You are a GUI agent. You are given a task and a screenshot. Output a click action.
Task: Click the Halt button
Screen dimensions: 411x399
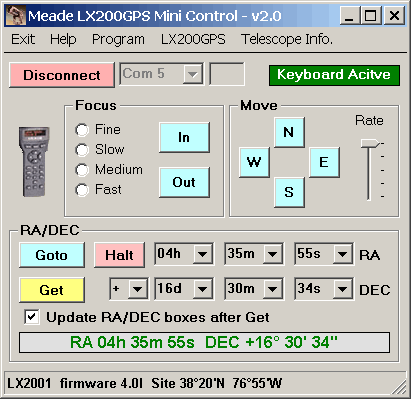coord(119,255)
